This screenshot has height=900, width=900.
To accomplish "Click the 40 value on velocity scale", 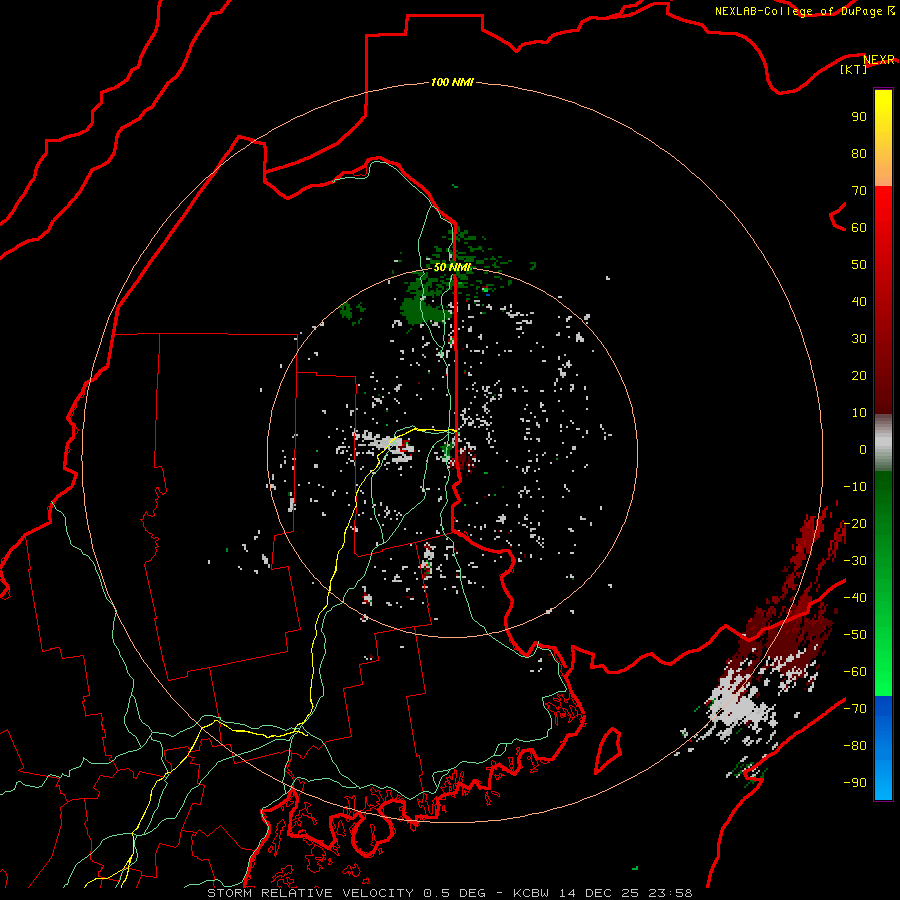I will (x=859, y=301).
